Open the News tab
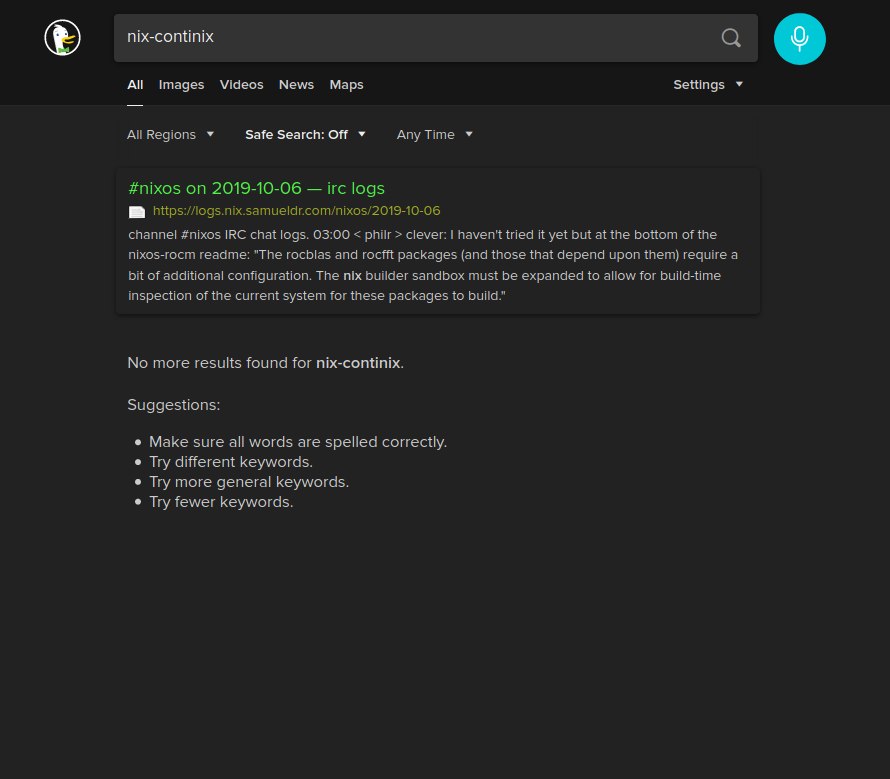Screen dimensions: 890x779 pyautogui.click(x=296, y=85)
